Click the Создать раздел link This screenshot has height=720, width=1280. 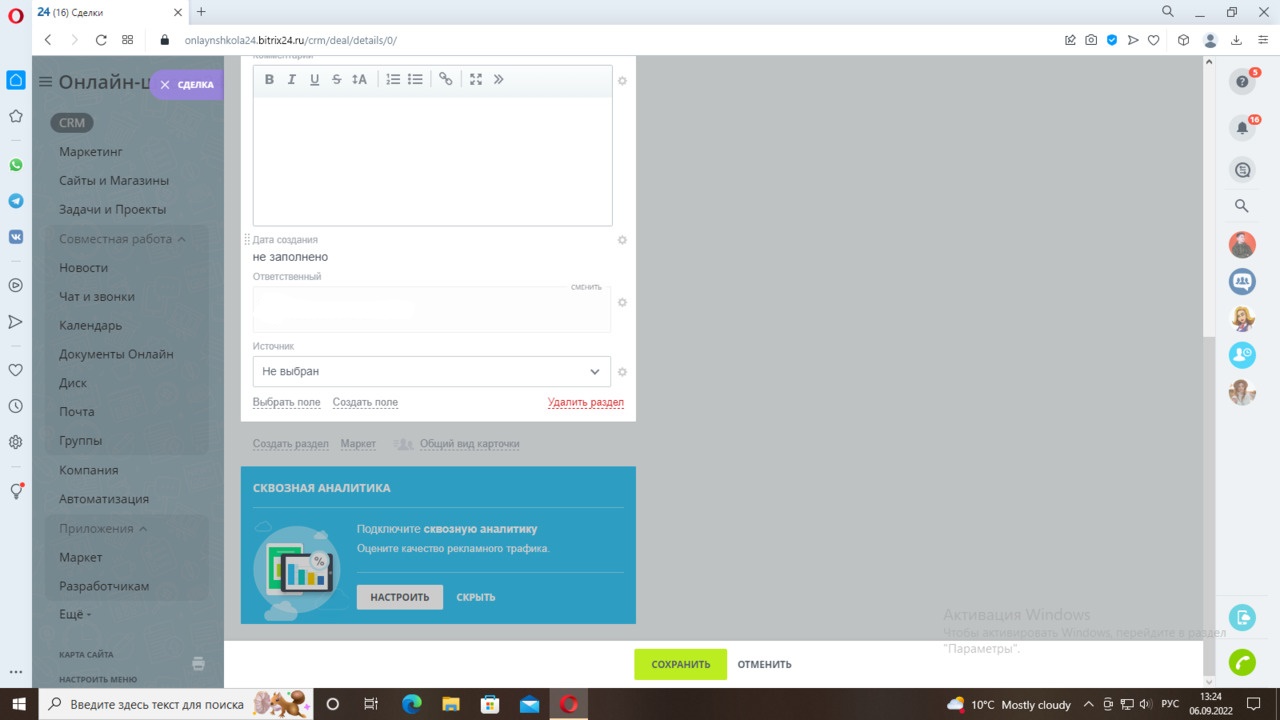[291, 444]
